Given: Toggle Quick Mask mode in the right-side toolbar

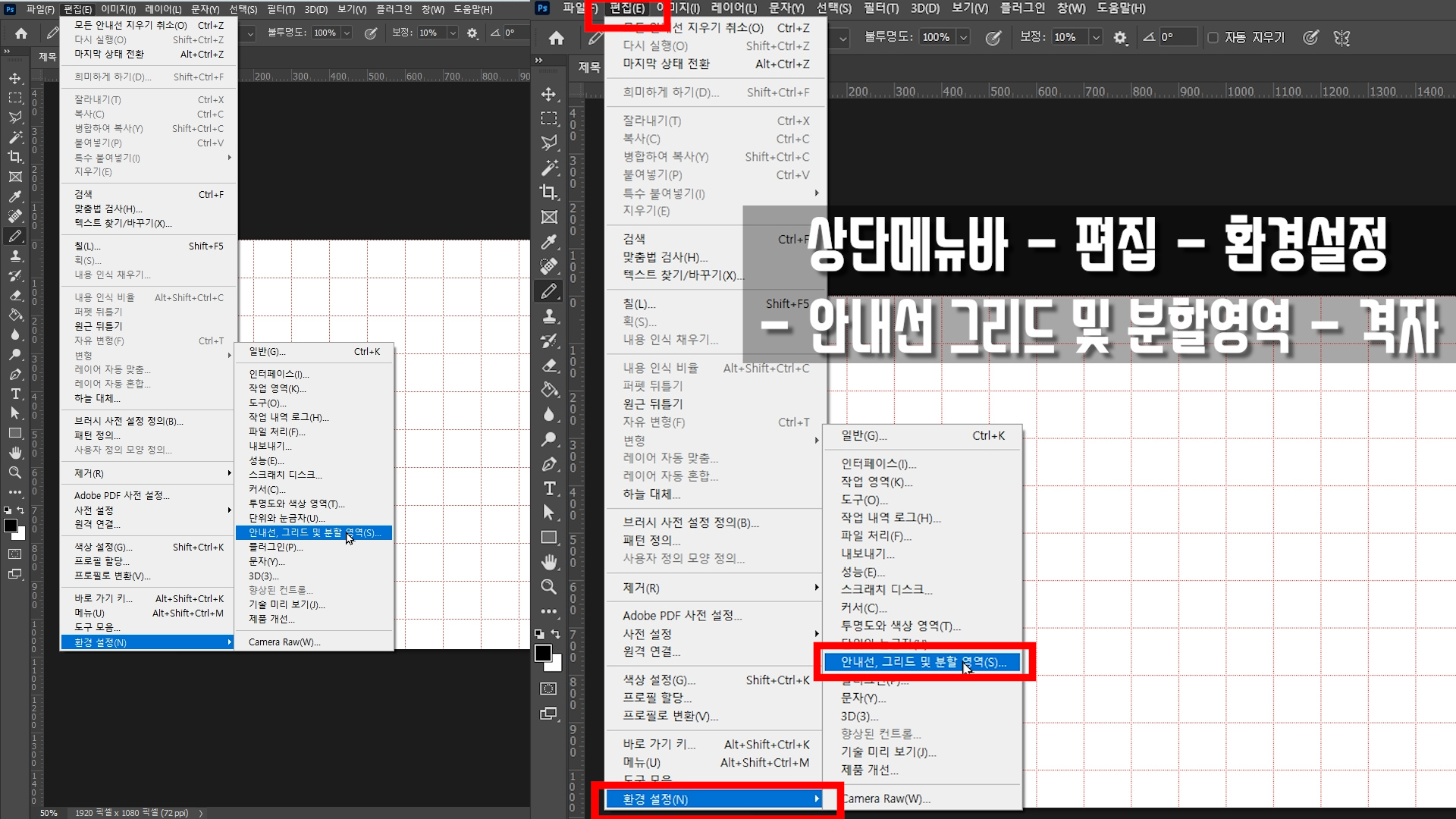Looking at the screenshot, I should coord(548,689).
